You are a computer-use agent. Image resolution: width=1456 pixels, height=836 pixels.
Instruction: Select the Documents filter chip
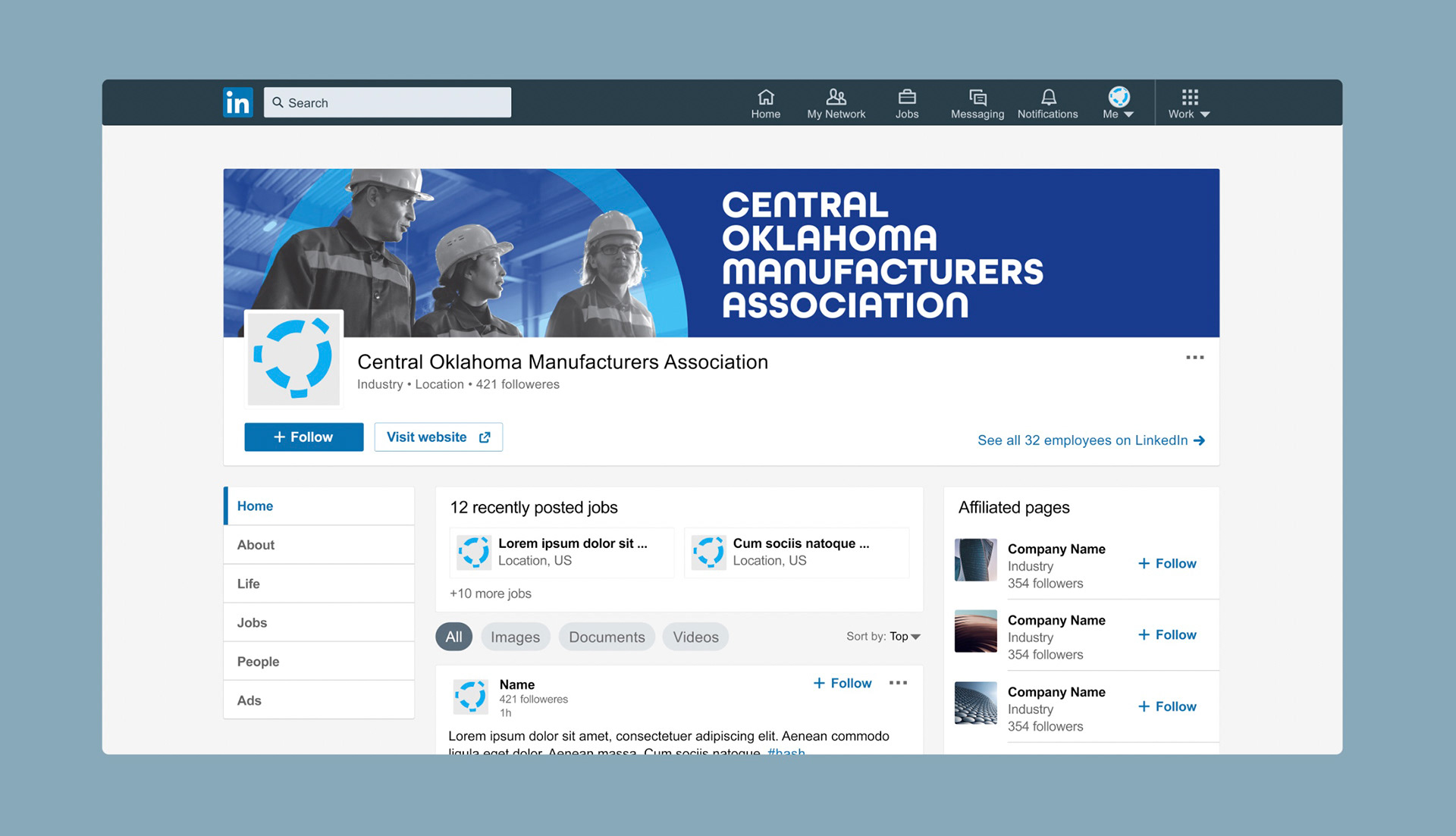(607, 637)
